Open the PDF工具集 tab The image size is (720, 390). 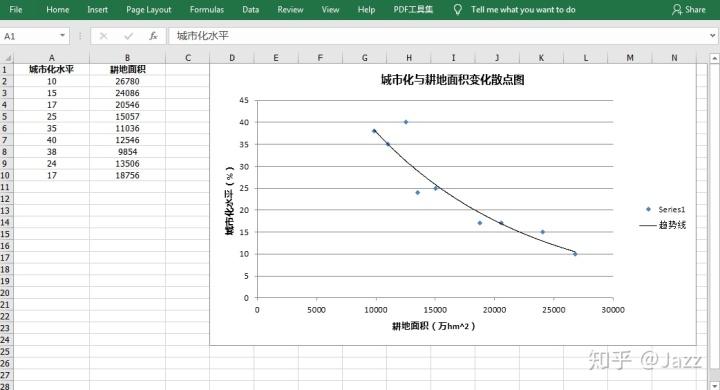click(x=413, y=10)
